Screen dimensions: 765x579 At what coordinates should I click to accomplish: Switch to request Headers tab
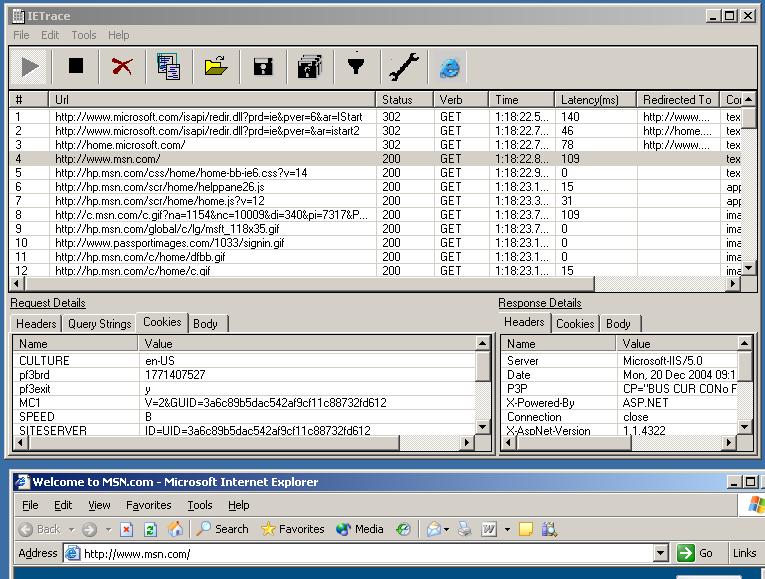tap(36, 324)
